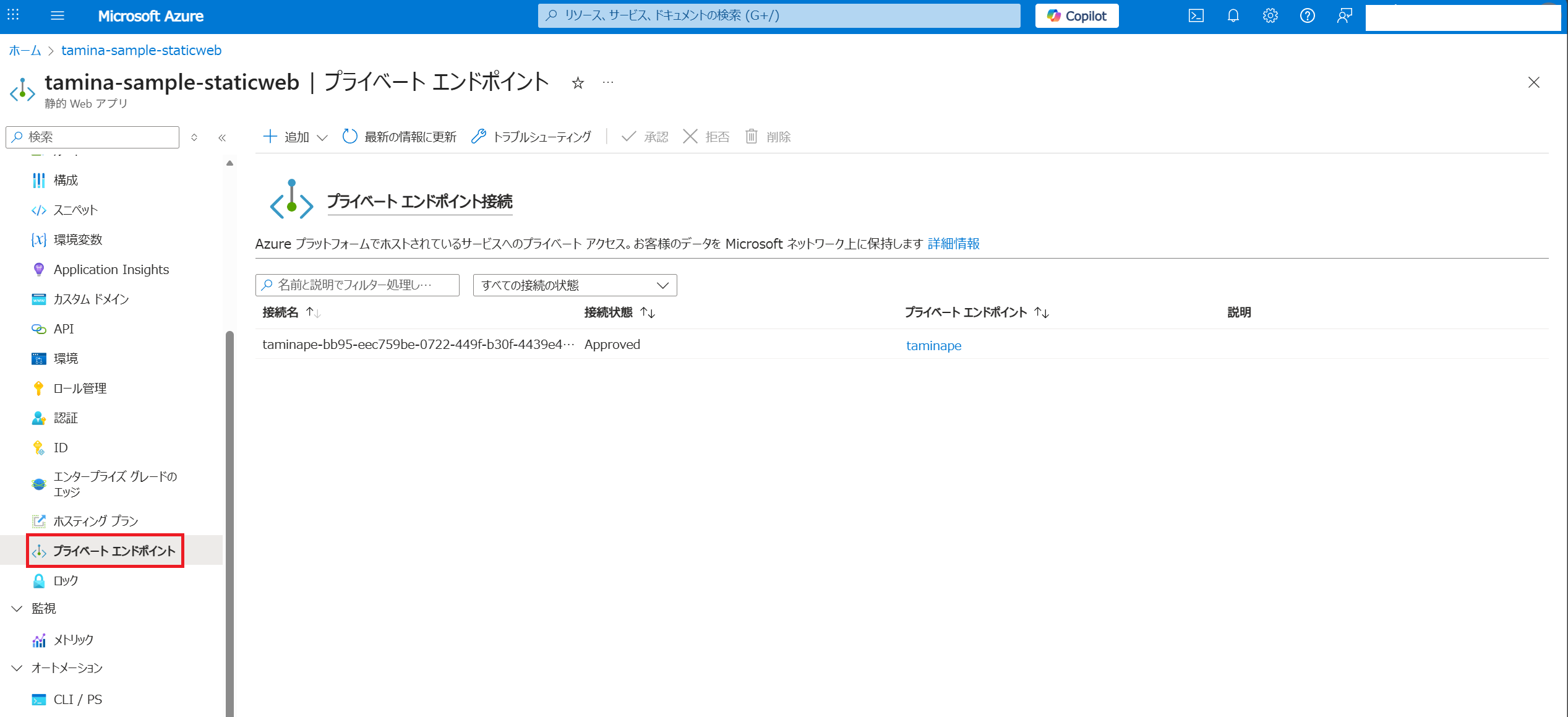Favorite this page with the star
Screen dimensions: 1568x717
point(578,83)
